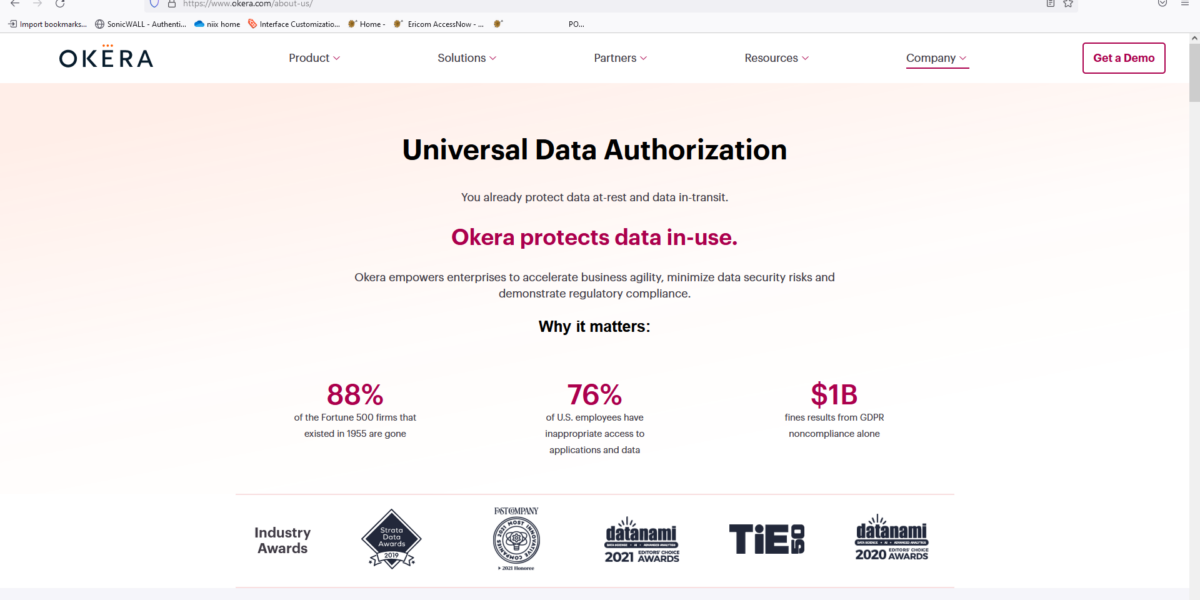Click the Strata Data Awards 2019 badge
The height and width of the screenshot is (600, 1200).
click(x=391, y=538)
